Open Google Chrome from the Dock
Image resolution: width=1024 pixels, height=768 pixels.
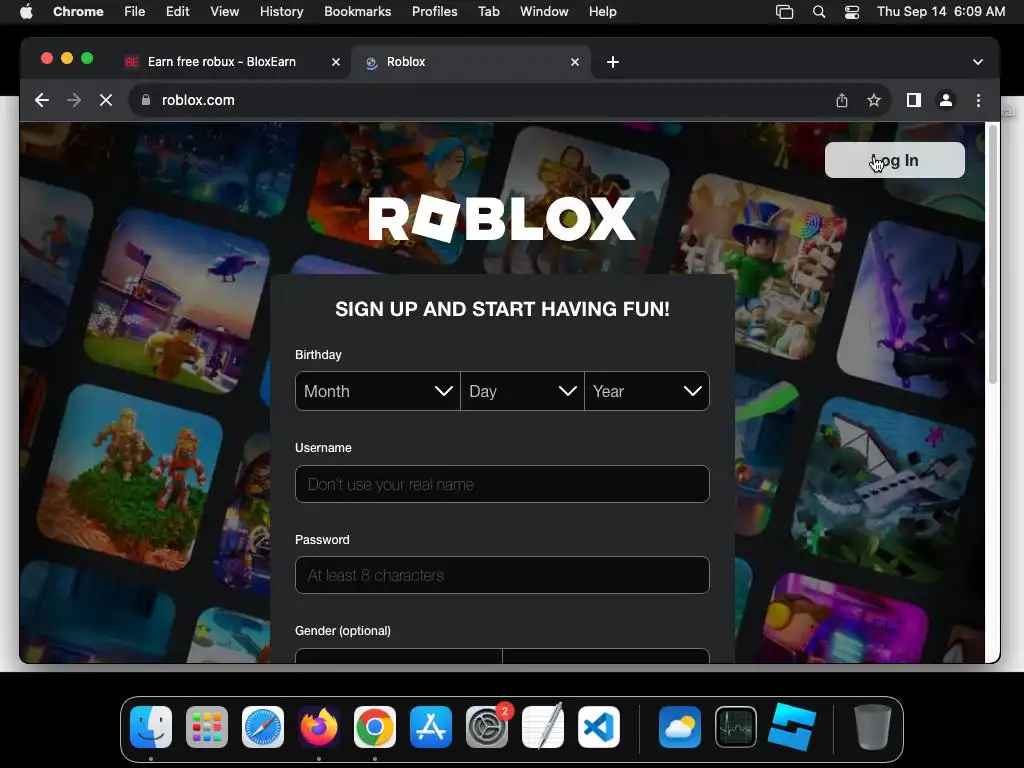point(375,727)
